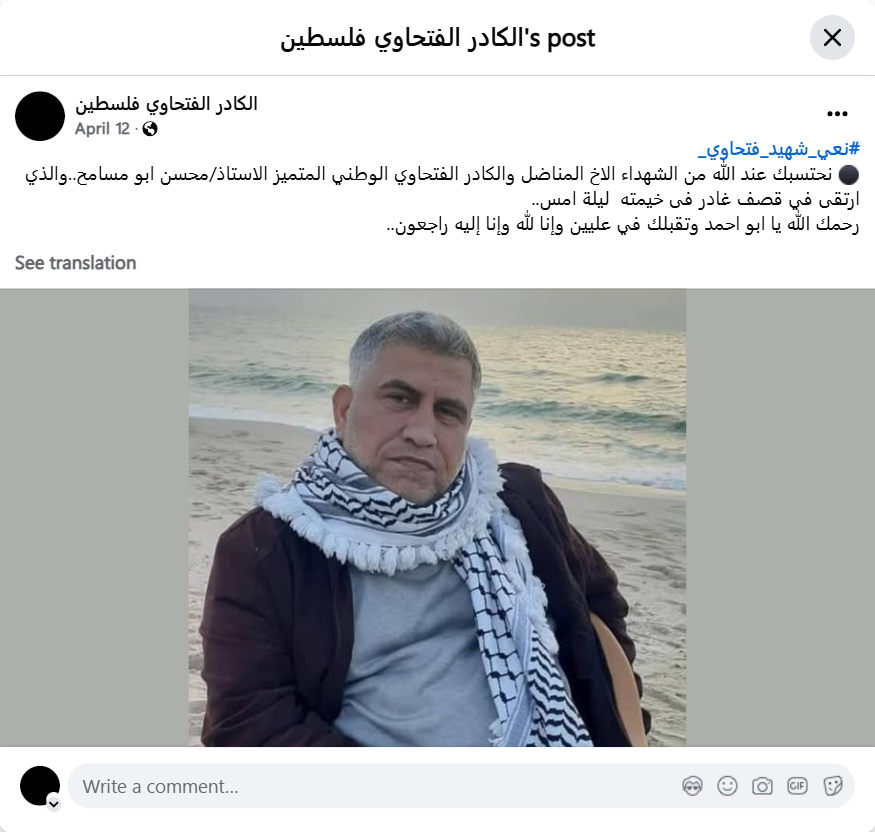Follow the #نعي_شهيد_فتحاوي_ hashtag
This screenshot has height=832, width=875.
[x=779, y=149]
